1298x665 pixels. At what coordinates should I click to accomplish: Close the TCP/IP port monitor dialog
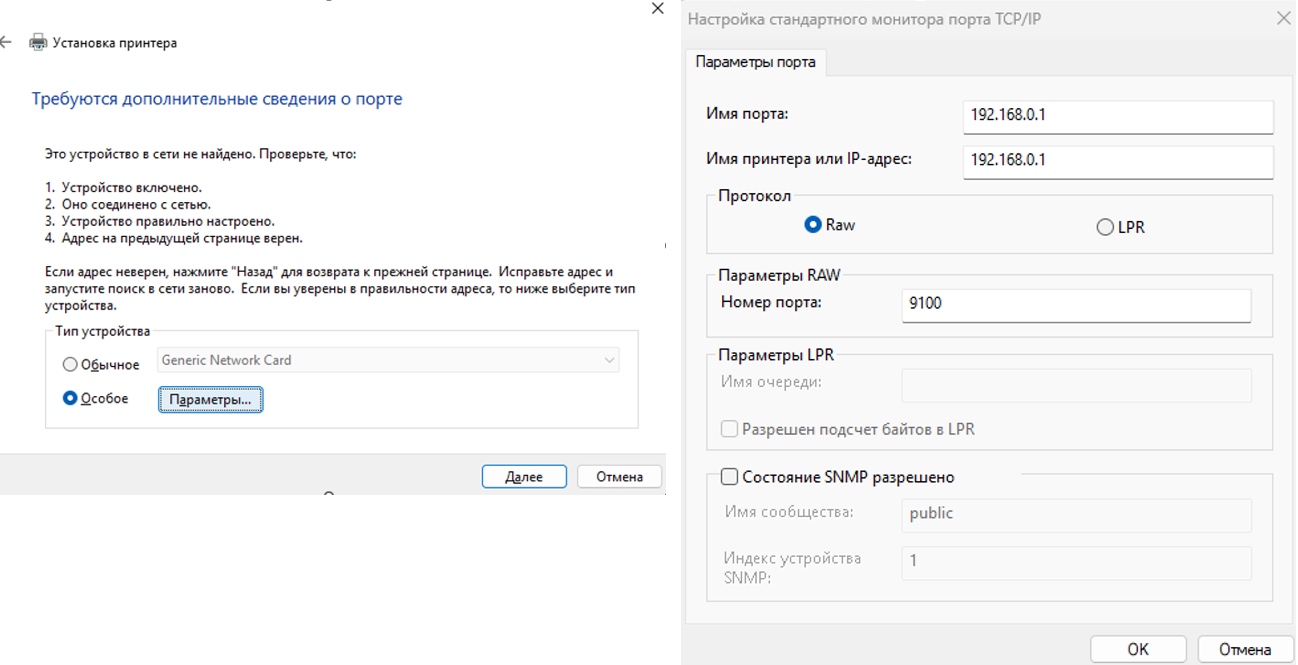pyautogui.click(x=1283, y=19)
